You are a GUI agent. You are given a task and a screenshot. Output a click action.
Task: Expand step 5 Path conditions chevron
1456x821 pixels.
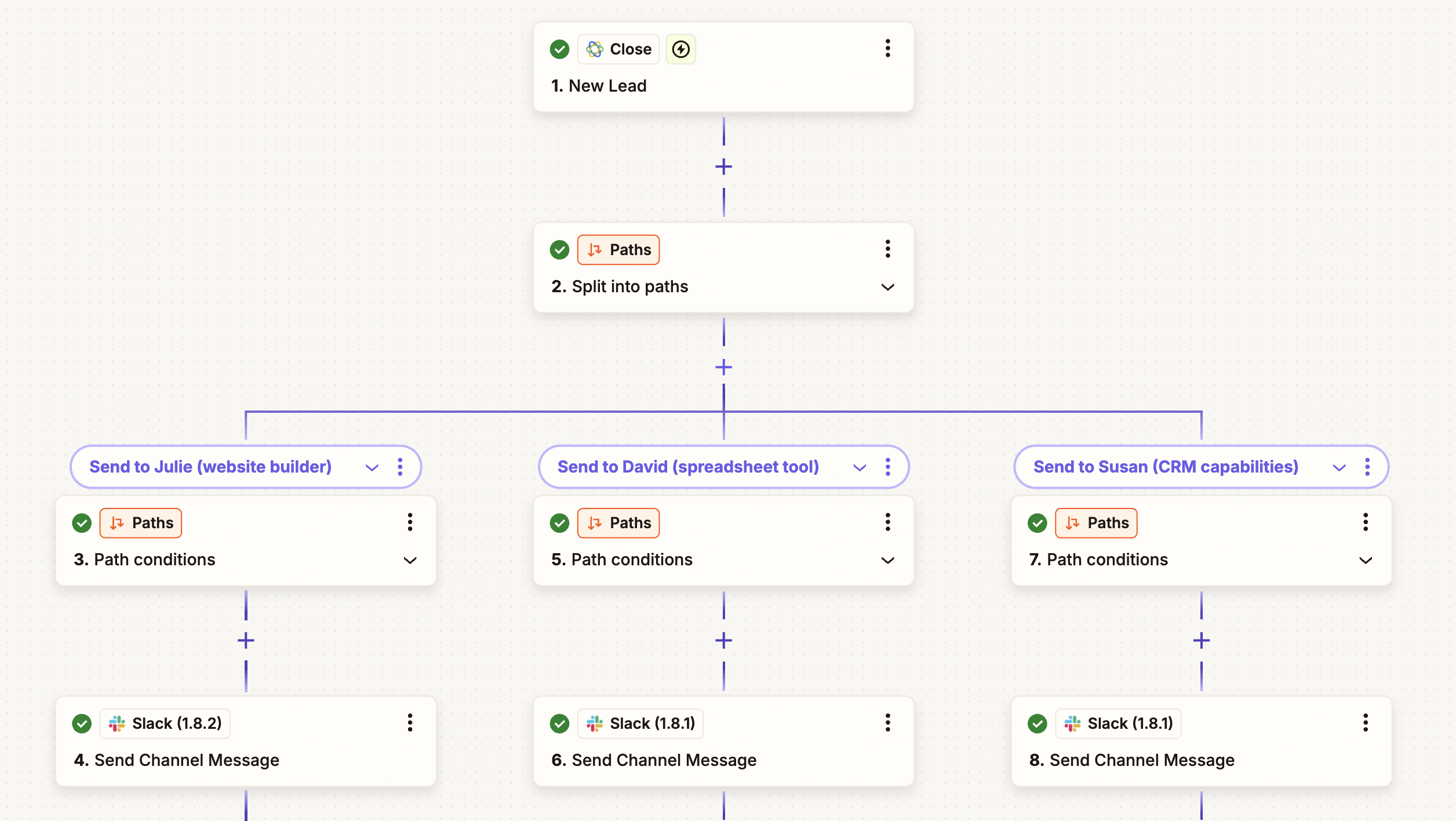pos(887,560)
